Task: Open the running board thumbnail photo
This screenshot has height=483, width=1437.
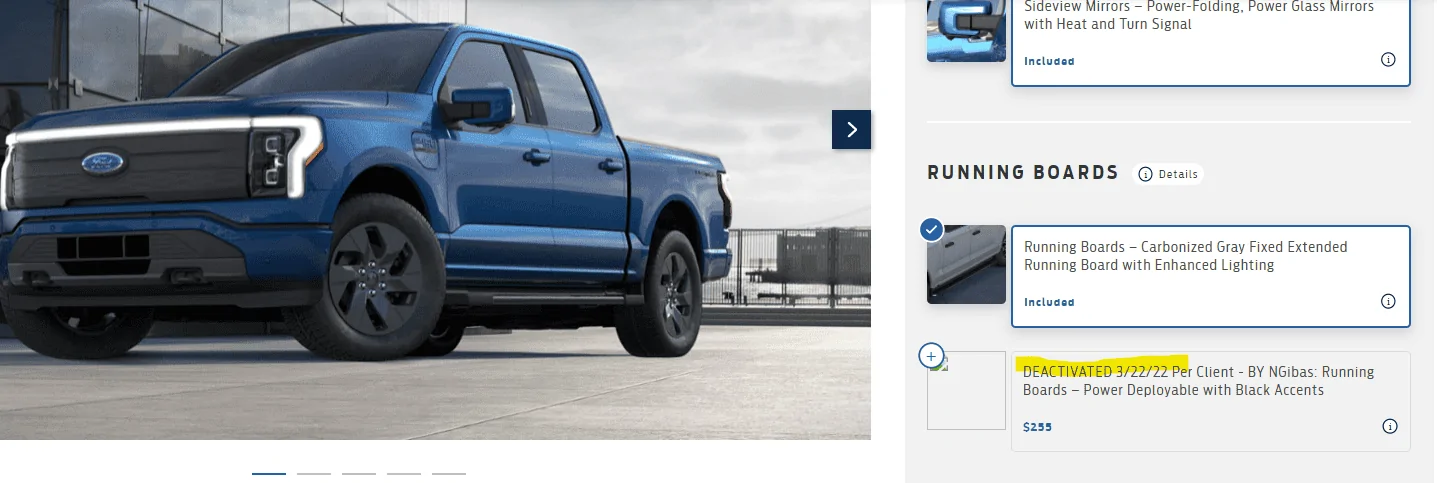Action: pyautogui.click(x=966, y=264)
